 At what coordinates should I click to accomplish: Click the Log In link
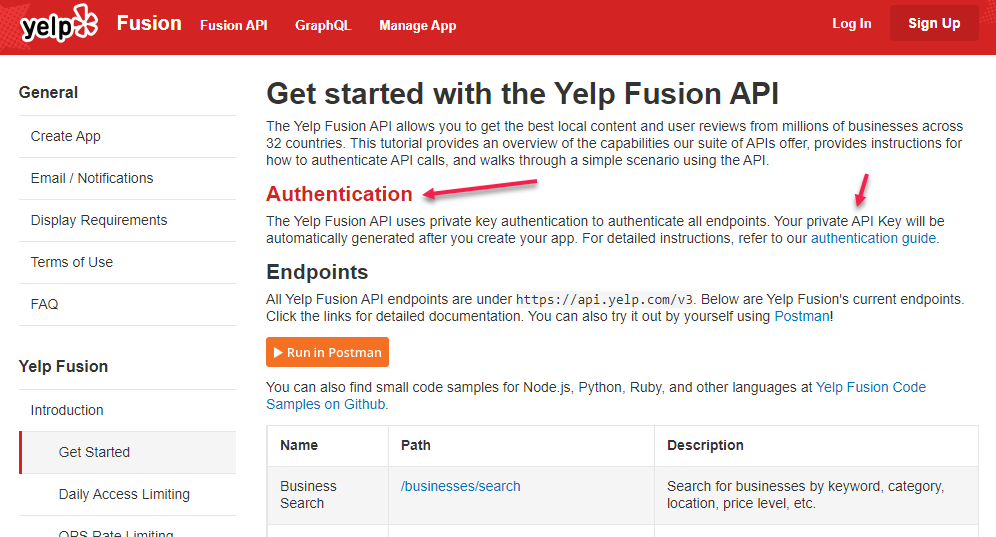tap(851, 24)
